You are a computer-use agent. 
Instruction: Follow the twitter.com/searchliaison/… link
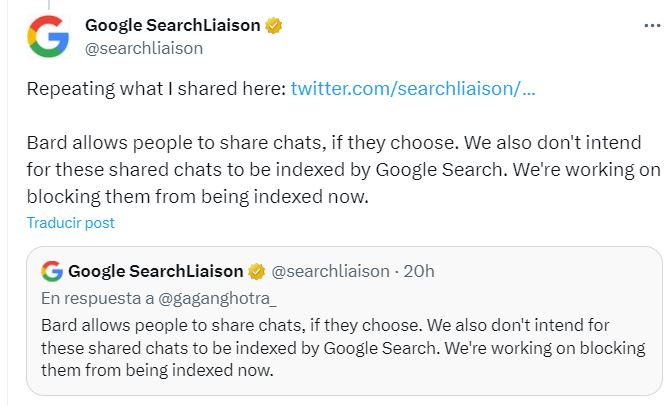[x=413, y=89]
